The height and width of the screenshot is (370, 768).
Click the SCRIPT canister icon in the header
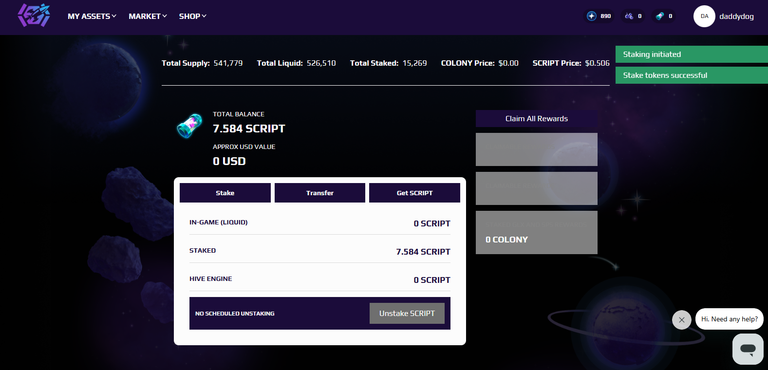coord(659,16)
